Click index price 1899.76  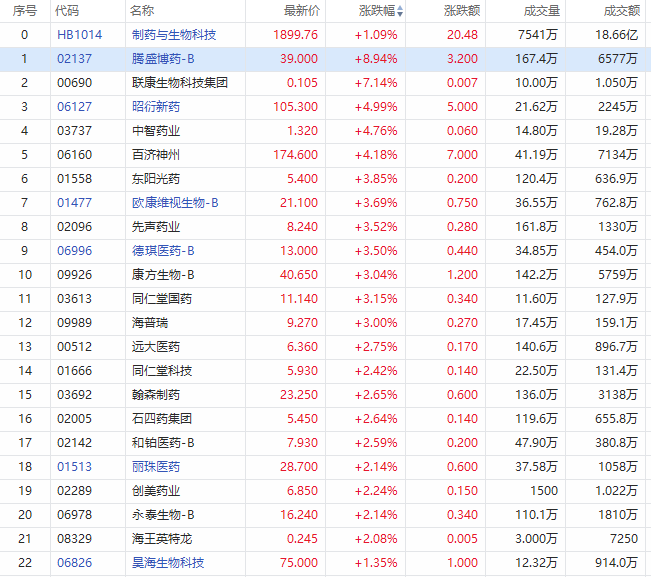295,35
